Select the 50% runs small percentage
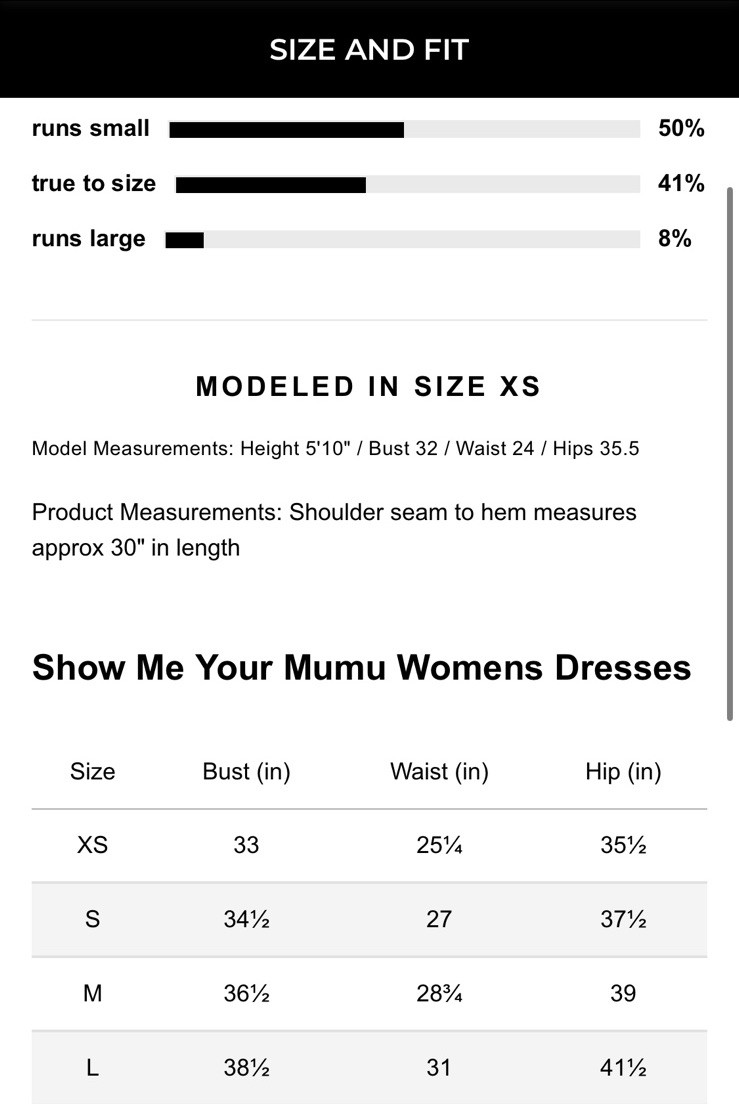 pos(681,129)
